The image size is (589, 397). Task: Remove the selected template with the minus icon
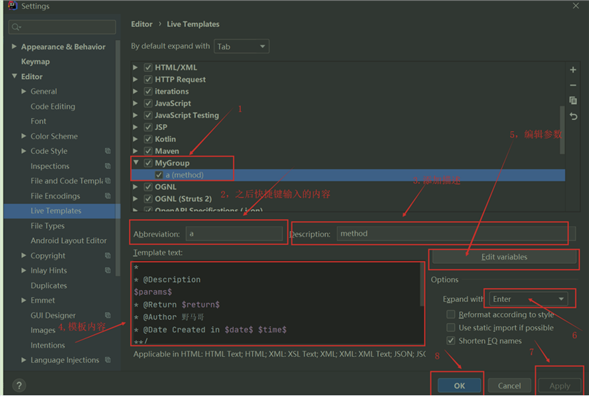coord(573,85)
